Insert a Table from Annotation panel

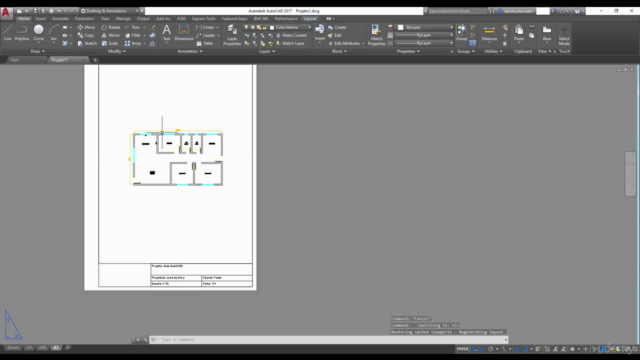click(x=205, y=43)
